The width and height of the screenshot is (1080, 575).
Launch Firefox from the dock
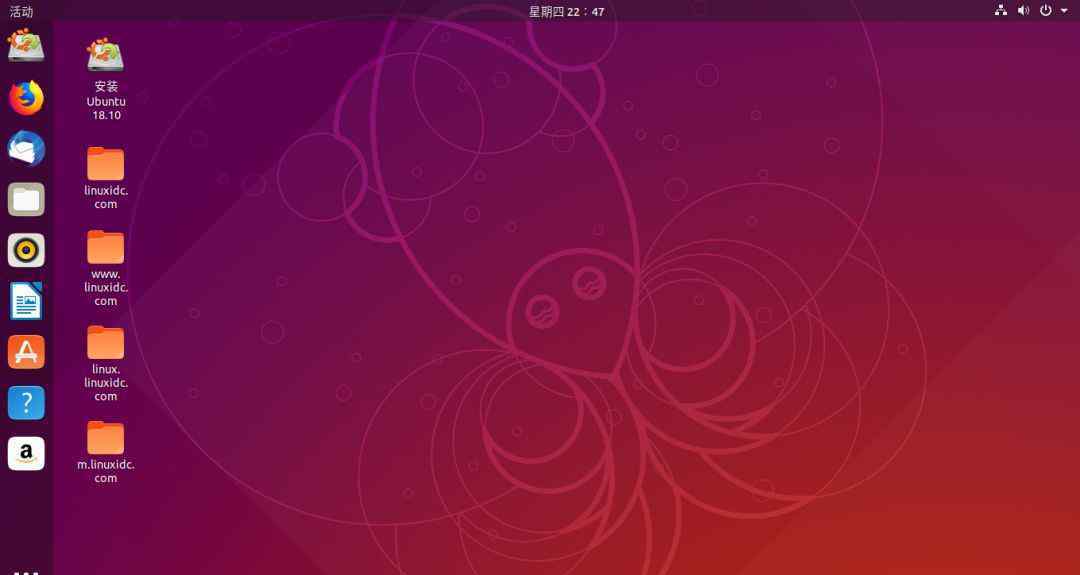[x=26, y=98]
